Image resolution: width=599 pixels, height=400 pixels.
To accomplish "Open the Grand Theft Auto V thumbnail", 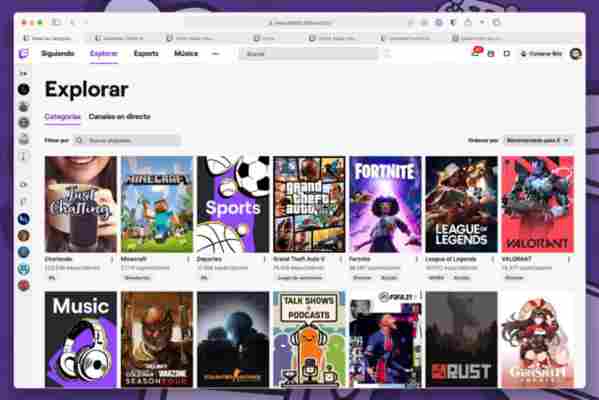I will pos(309,204).
